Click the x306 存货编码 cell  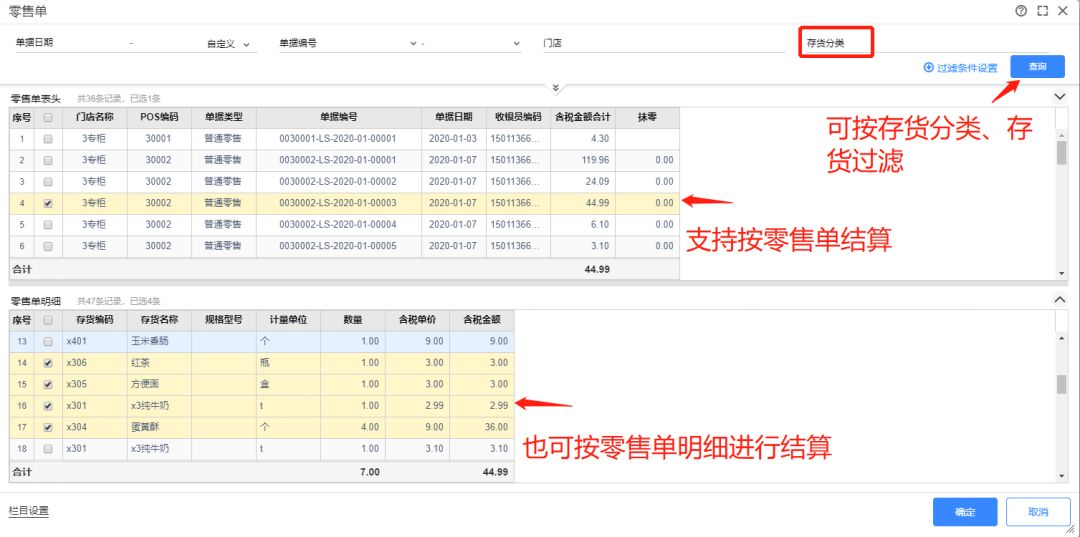point(95,364)
